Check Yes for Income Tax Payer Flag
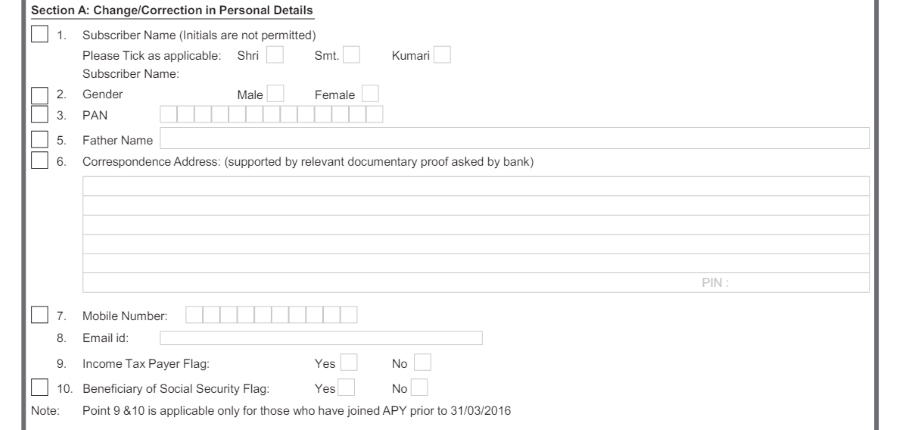 348,363
